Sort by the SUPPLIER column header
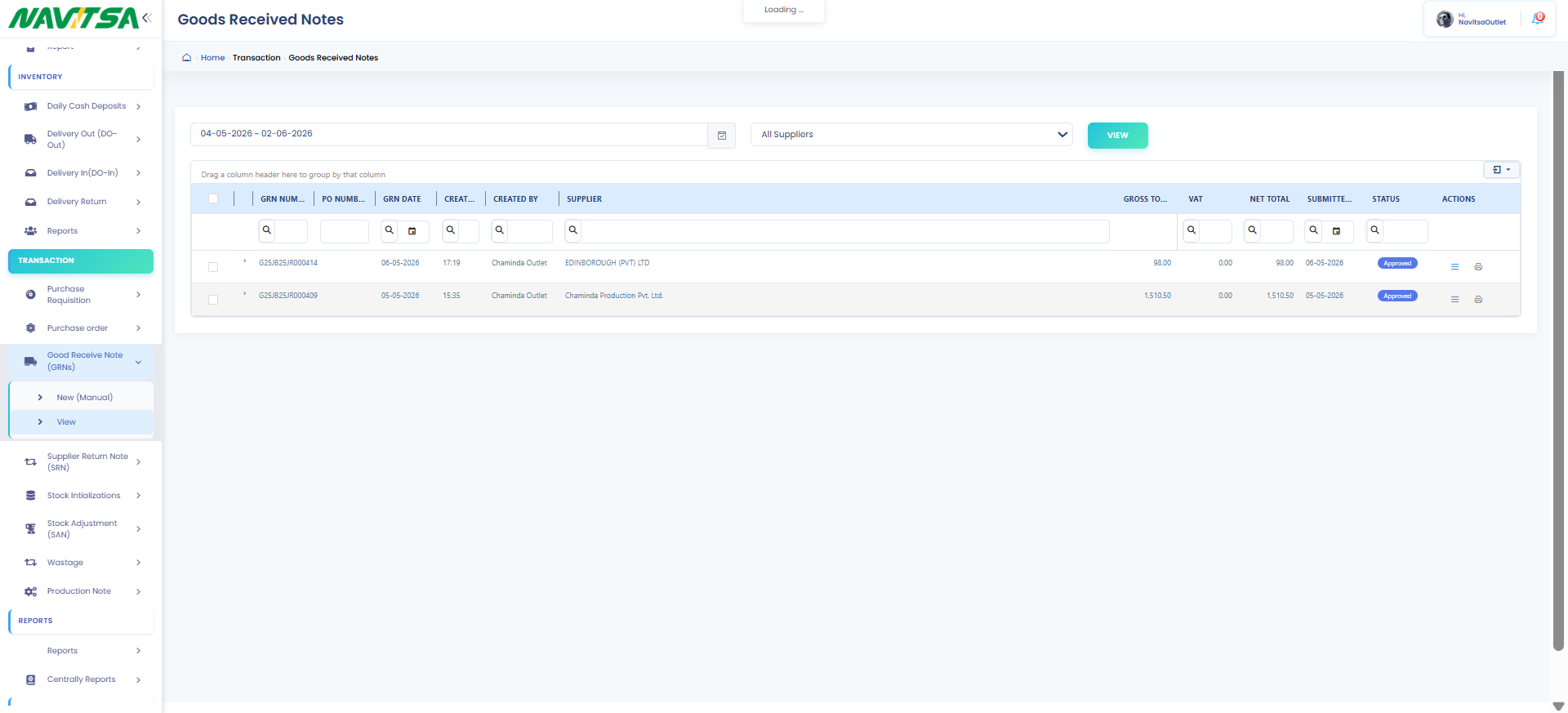Viewport: 1568px width, 713px height. click(x=585, y=199)
